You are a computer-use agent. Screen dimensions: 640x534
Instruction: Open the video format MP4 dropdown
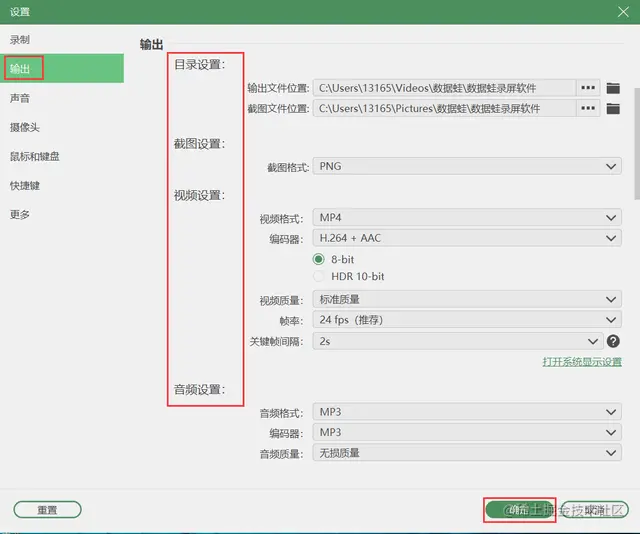tap(467, 218)
